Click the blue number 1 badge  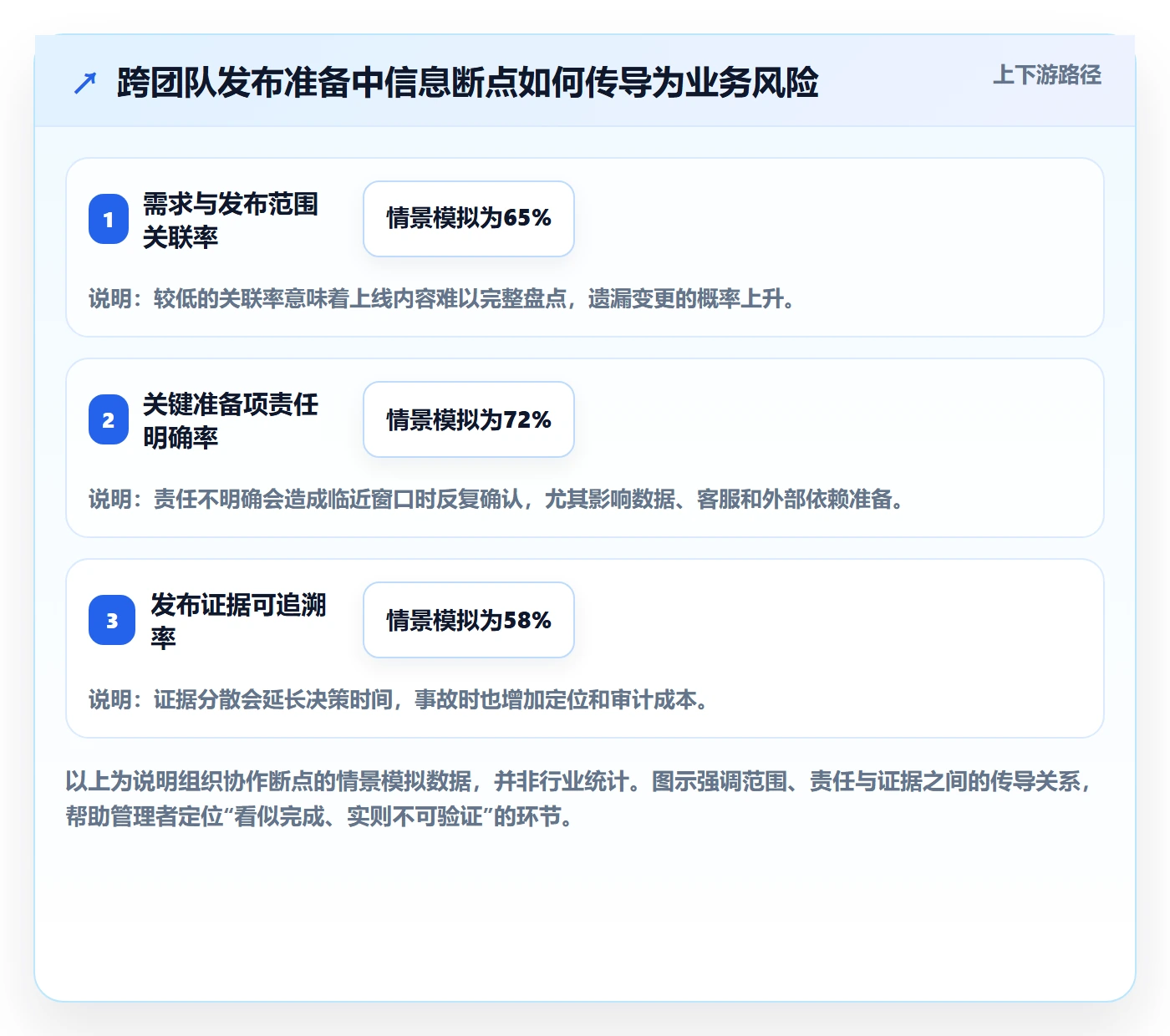coord(109,219)
